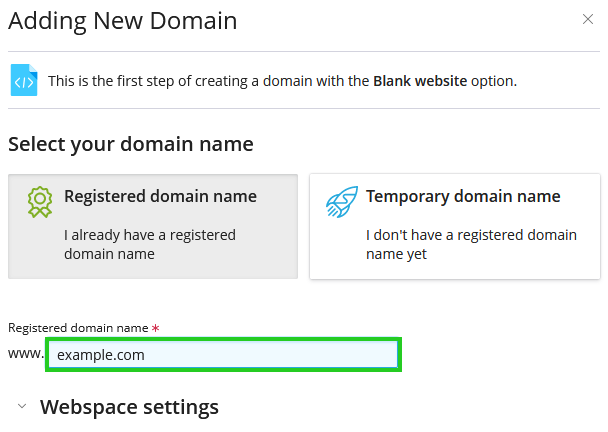Click the 'Temporary domain name' card title
The image size is (608, 432).
[463, 197]
